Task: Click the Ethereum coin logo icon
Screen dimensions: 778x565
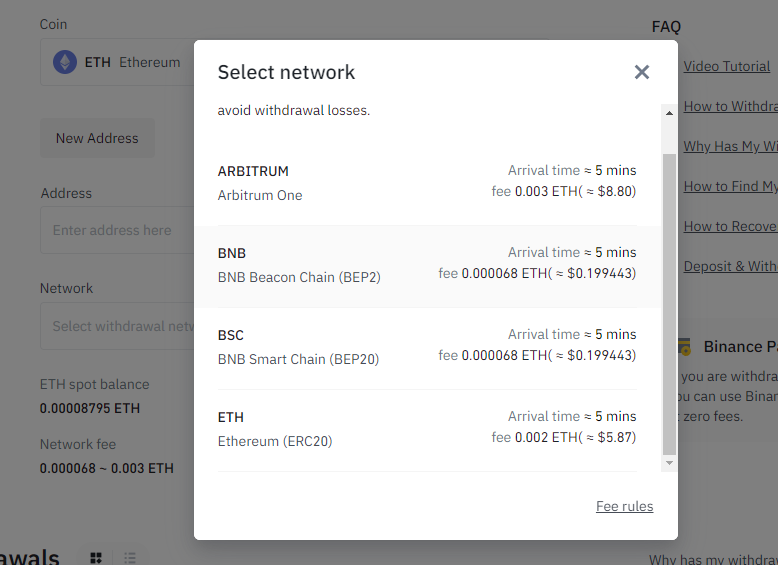Action: tap(65, 62)
